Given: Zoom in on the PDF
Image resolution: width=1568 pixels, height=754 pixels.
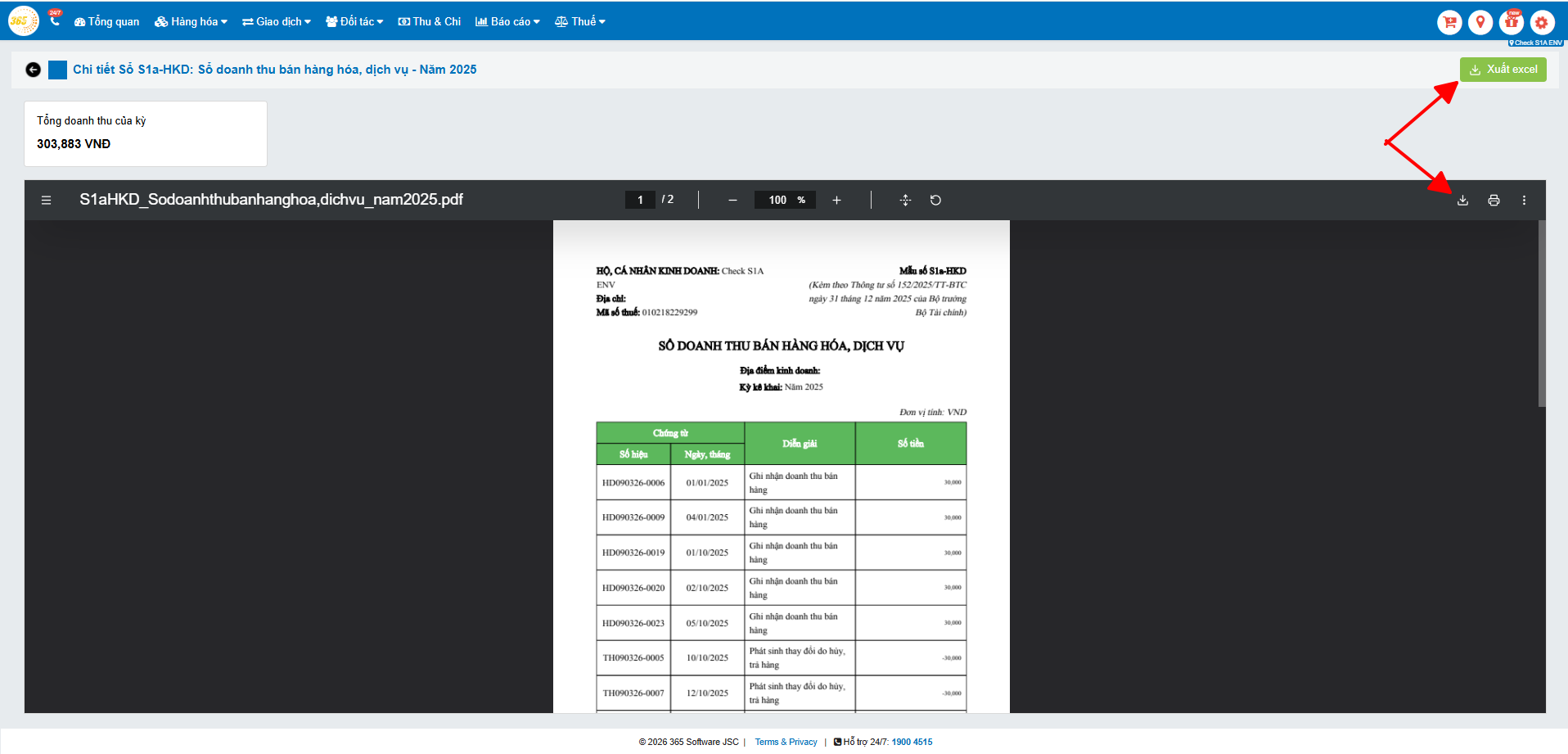Looking at the screenshot, I should 836,200.
